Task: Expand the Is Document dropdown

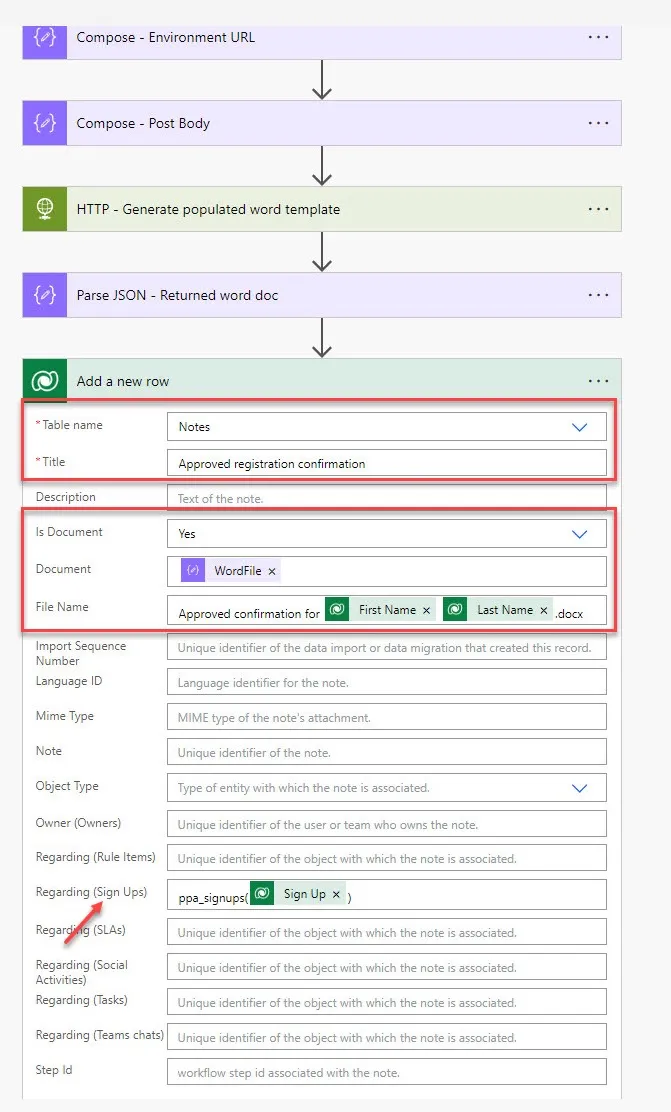Action: coord(580,534)
